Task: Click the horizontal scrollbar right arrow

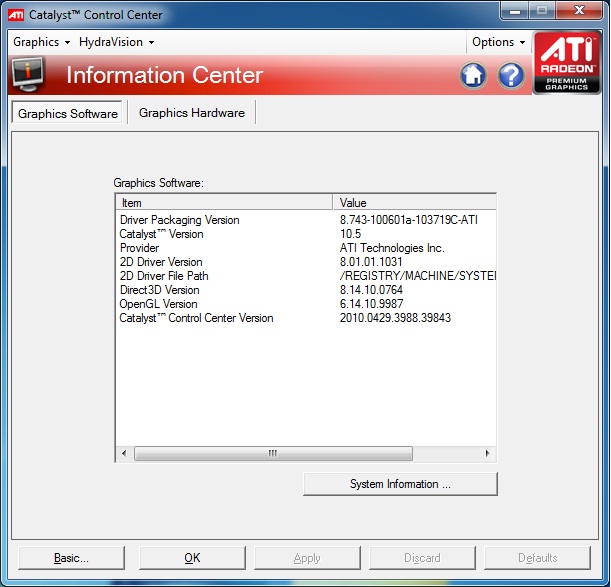Action: 487,453
